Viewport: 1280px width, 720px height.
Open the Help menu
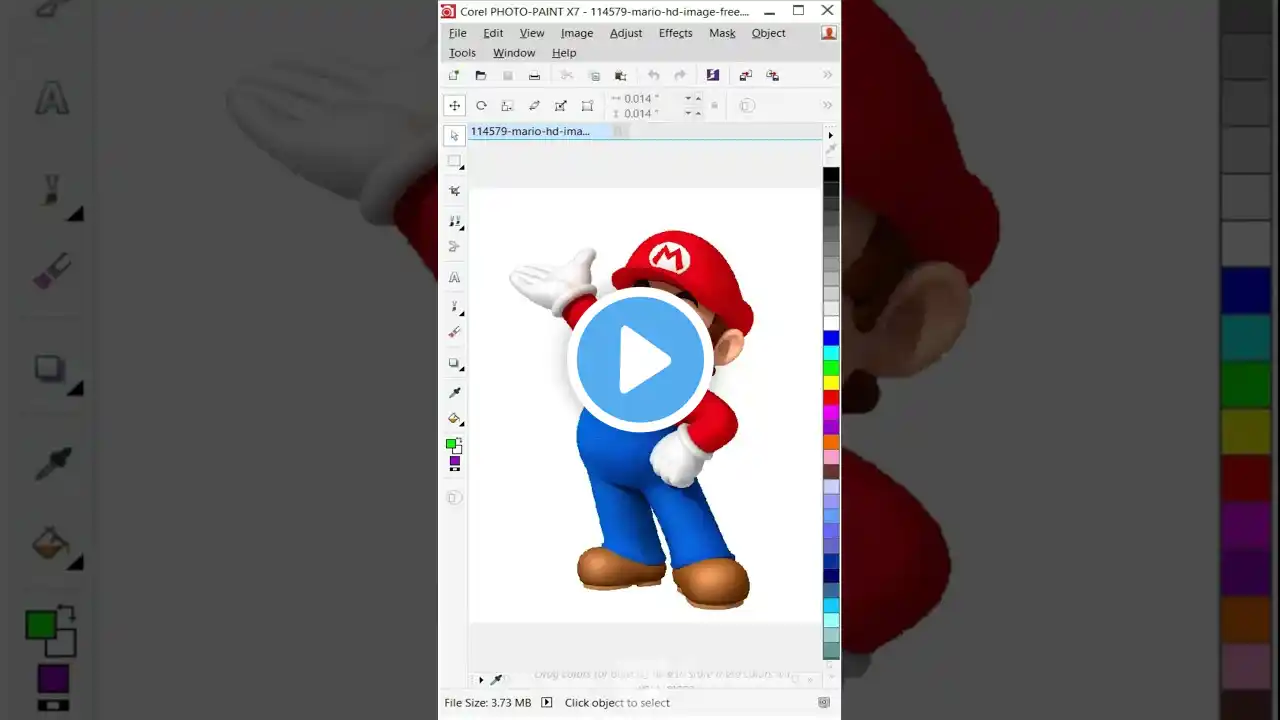point(564,53)
